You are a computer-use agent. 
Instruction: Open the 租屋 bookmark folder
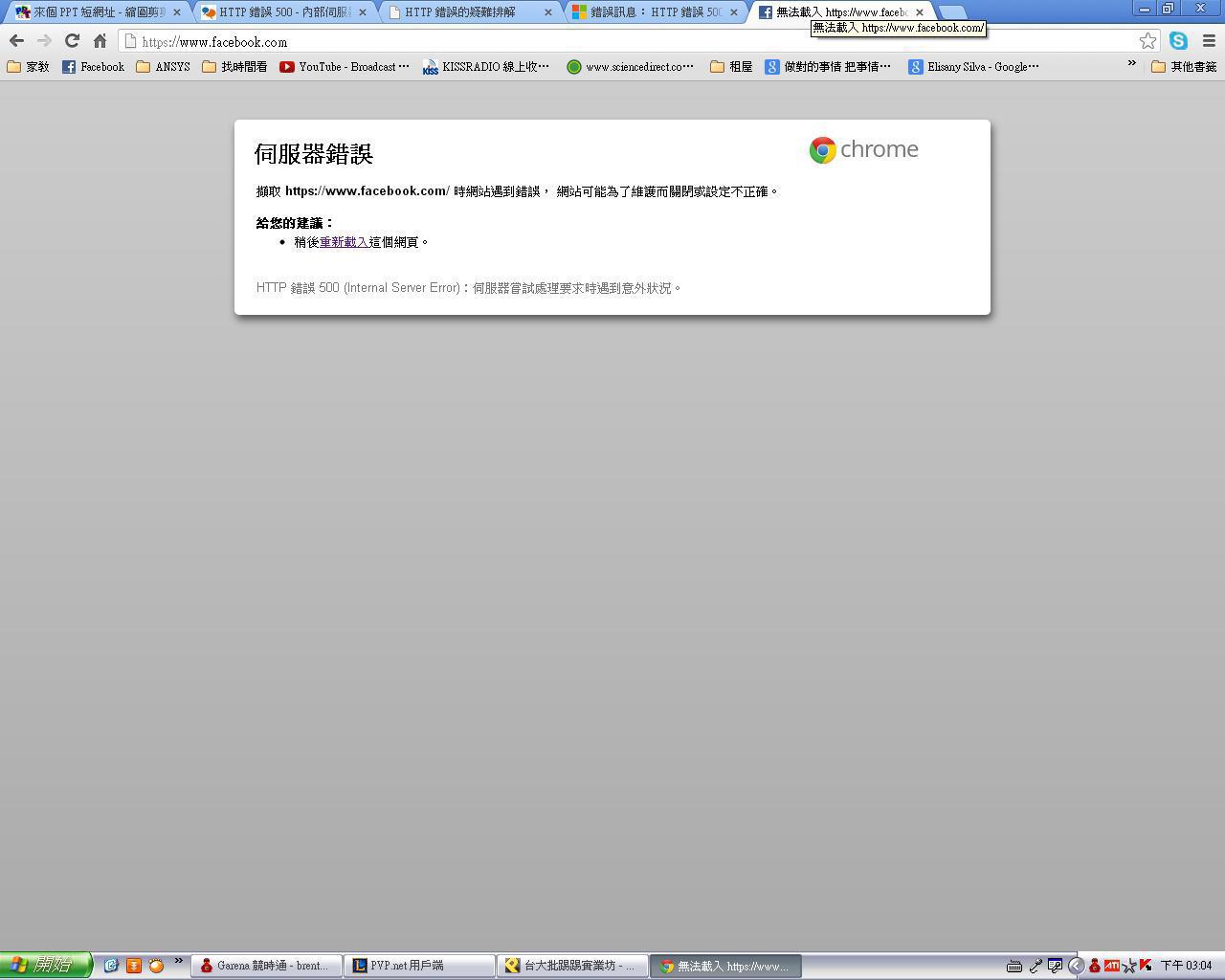coord(731,67)
